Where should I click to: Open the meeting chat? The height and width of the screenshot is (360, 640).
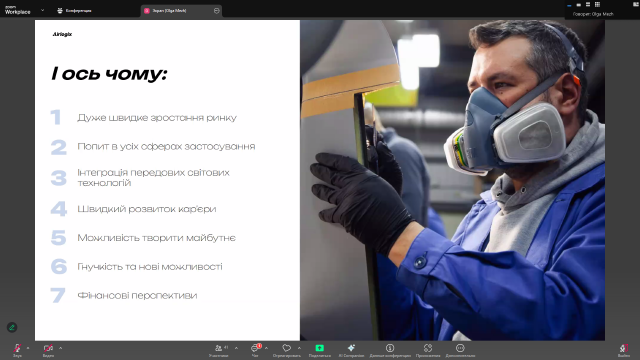point(255,348)
